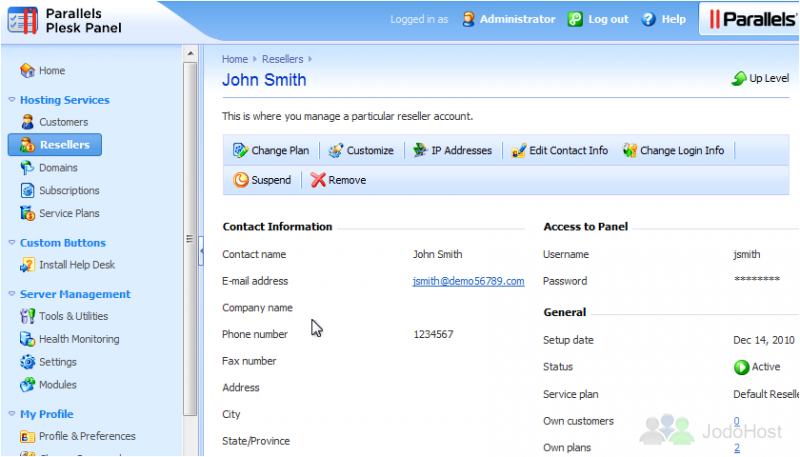Click the Up Level text link
The height and width of the screenshot is (457, 800).
coord(769,78)
